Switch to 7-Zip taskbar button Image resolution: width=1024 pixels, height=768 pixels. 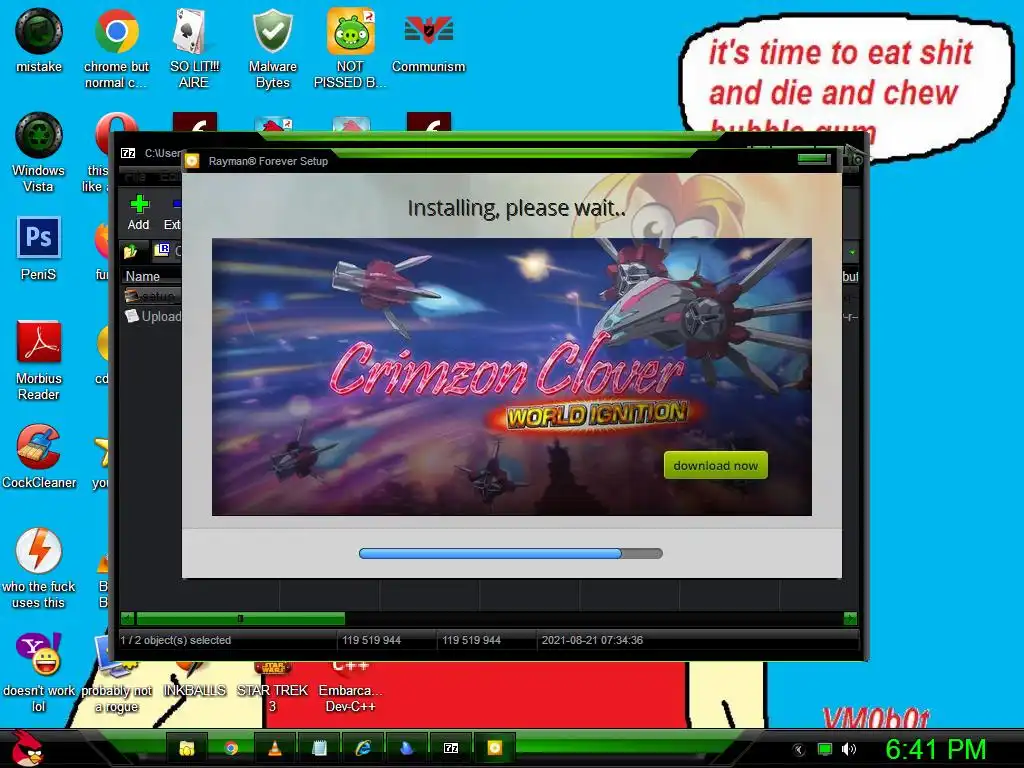click(451, 748)
